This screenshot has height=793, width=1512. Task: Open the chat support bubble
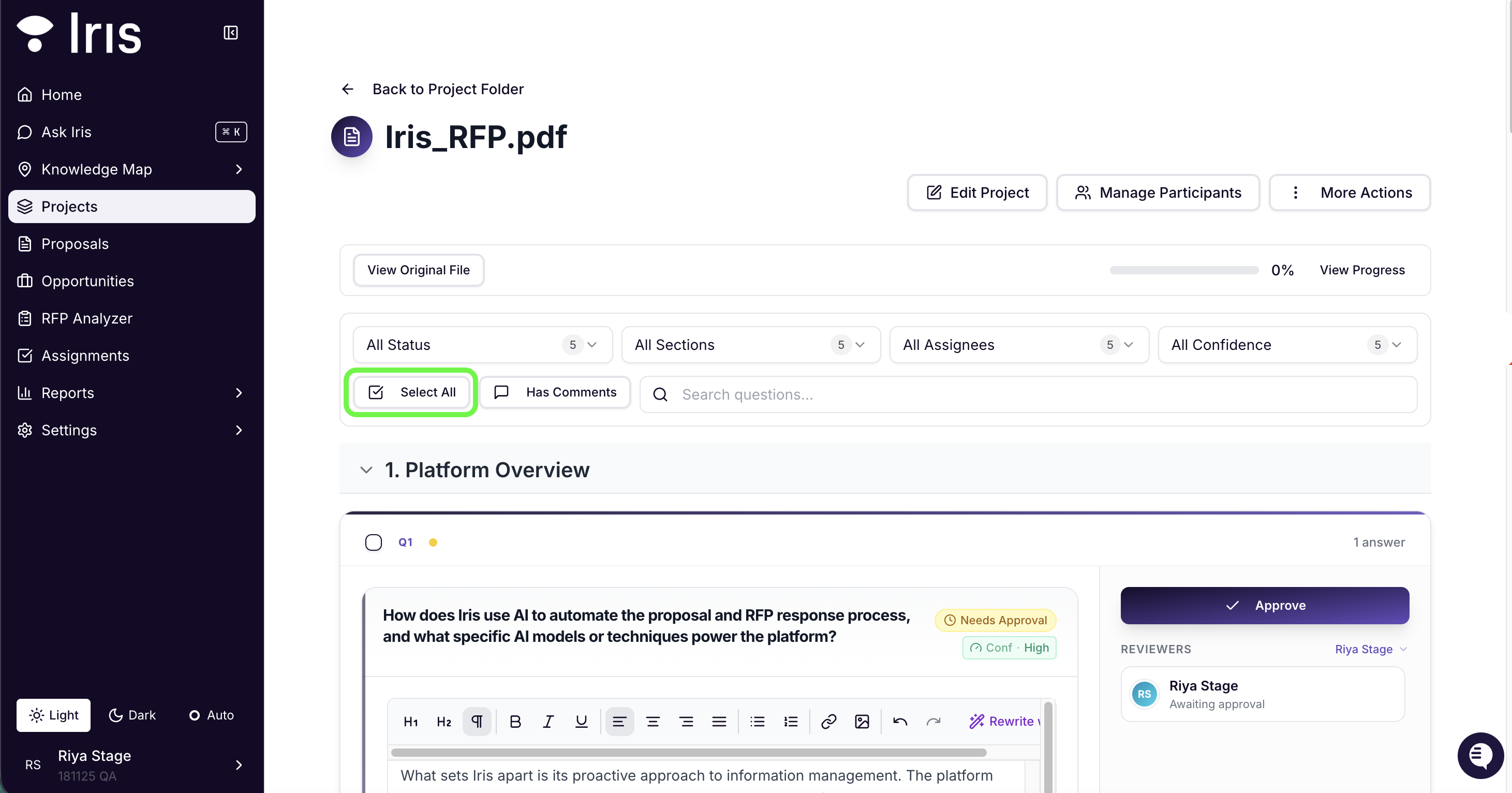(x=1480, y=755)
